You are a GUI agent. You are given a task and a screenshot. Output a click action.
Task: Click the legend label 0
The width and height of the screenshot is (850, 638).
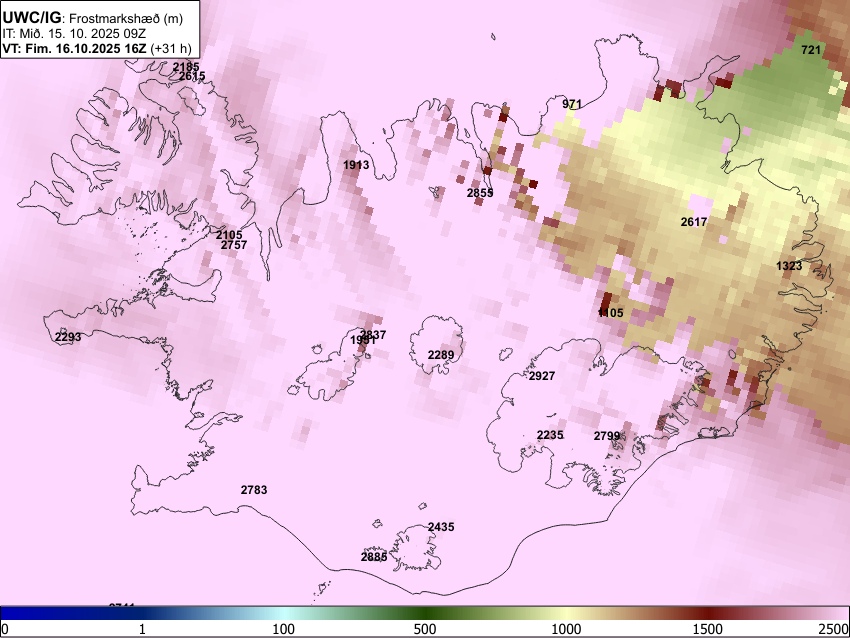(5, 629)
